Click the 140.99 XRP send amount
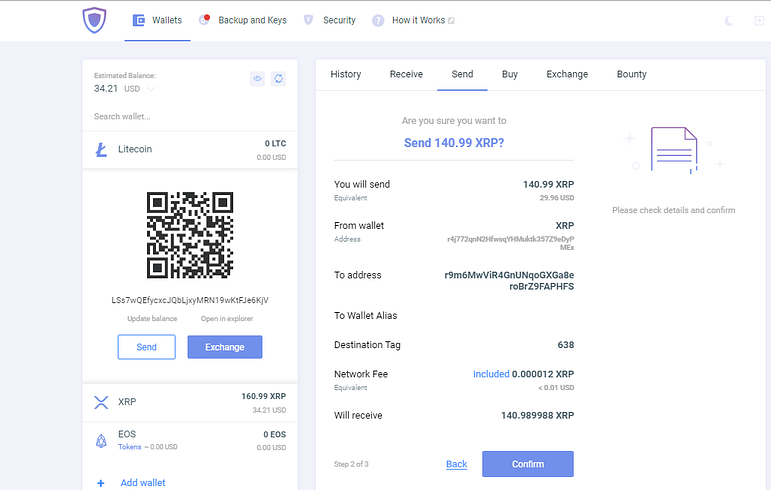 point(548,184)
